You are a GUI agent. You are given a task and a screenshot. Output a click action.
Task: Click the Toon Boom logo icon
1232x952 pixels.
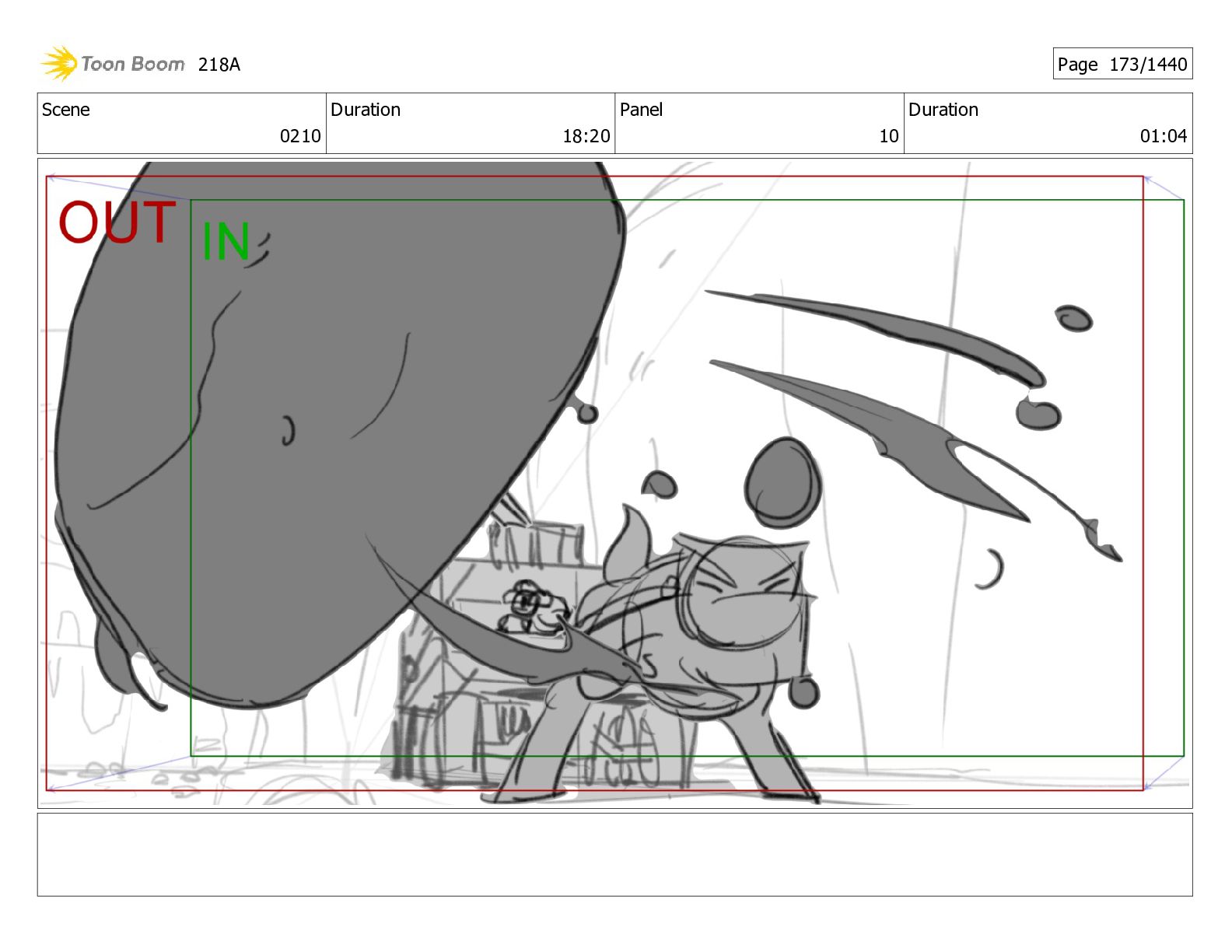click(x=59, y=64)
